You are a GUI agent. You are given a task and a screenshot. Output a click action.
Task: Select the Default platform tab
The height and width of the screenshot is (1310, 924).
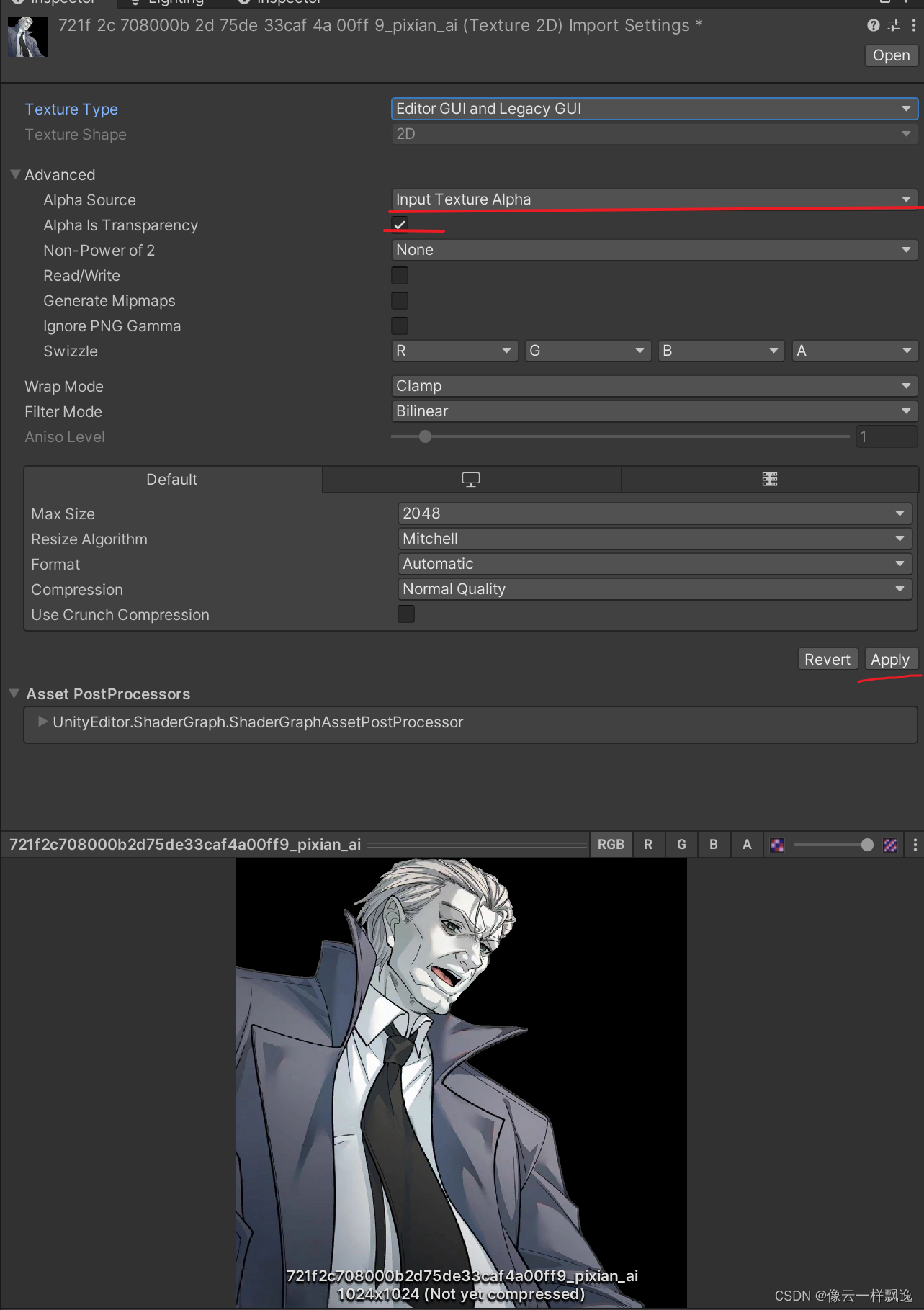pyautogui.click(x=172, y=480)
